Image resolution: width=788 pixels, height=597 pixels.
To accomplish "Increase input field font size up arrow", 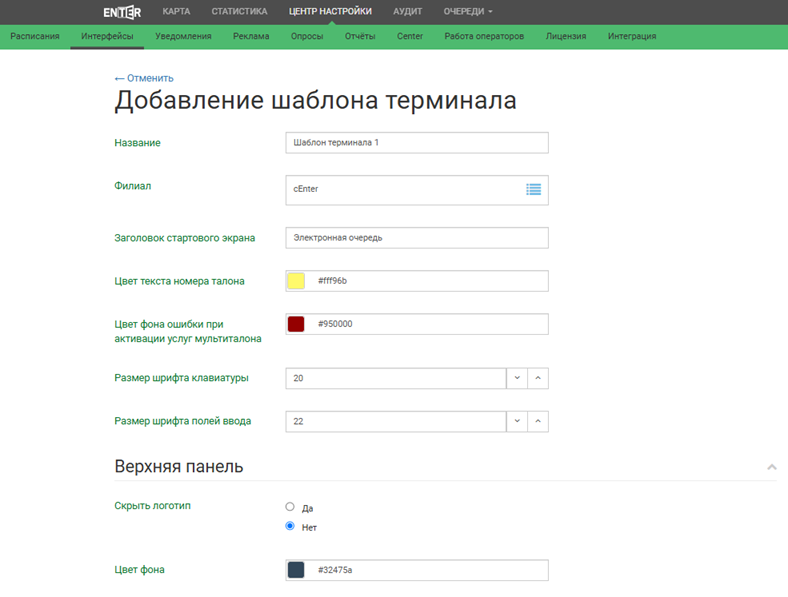I will tap(538, 422).
